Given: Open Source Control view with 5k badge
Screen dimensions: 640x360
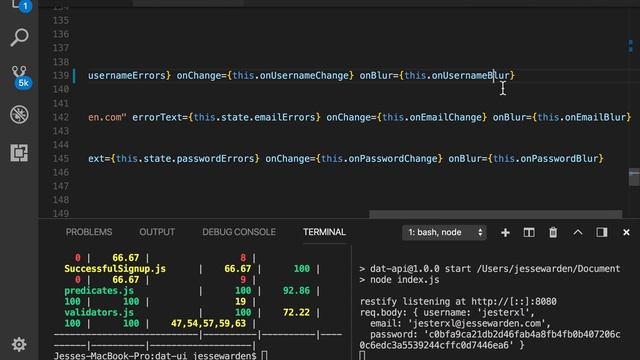Looking at the screenshot, I should pos(19,76).
